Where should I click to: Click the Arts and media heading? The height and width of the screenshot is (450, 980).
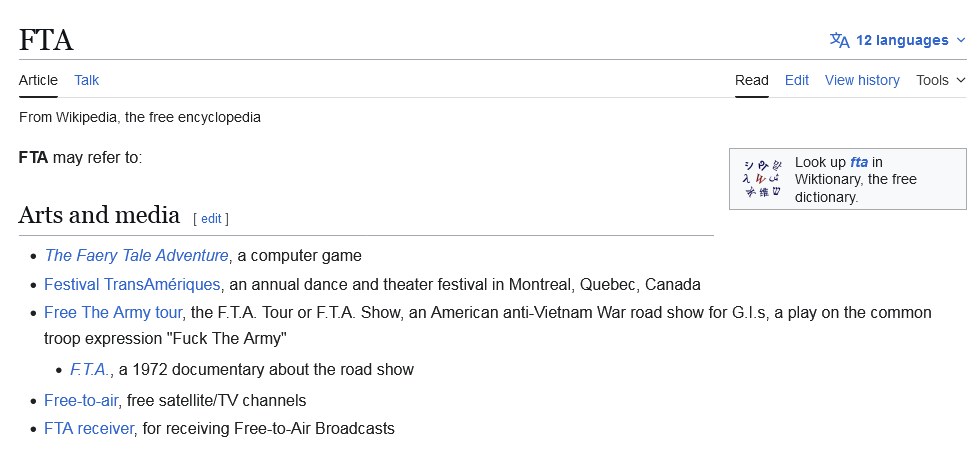99,215
